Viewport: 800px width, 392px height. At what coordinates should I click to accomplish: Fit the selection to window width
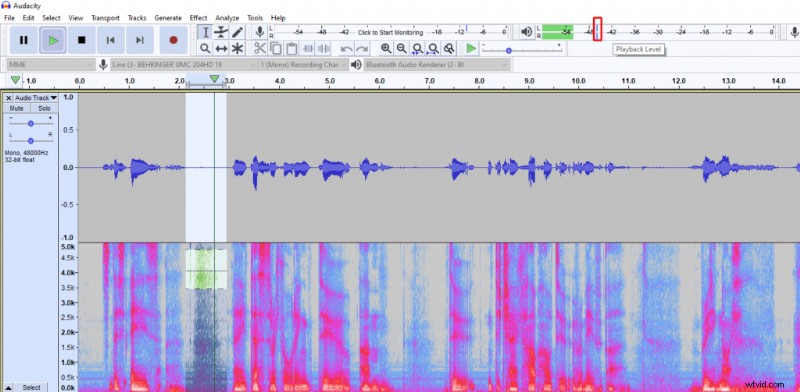tap(417, 48)
